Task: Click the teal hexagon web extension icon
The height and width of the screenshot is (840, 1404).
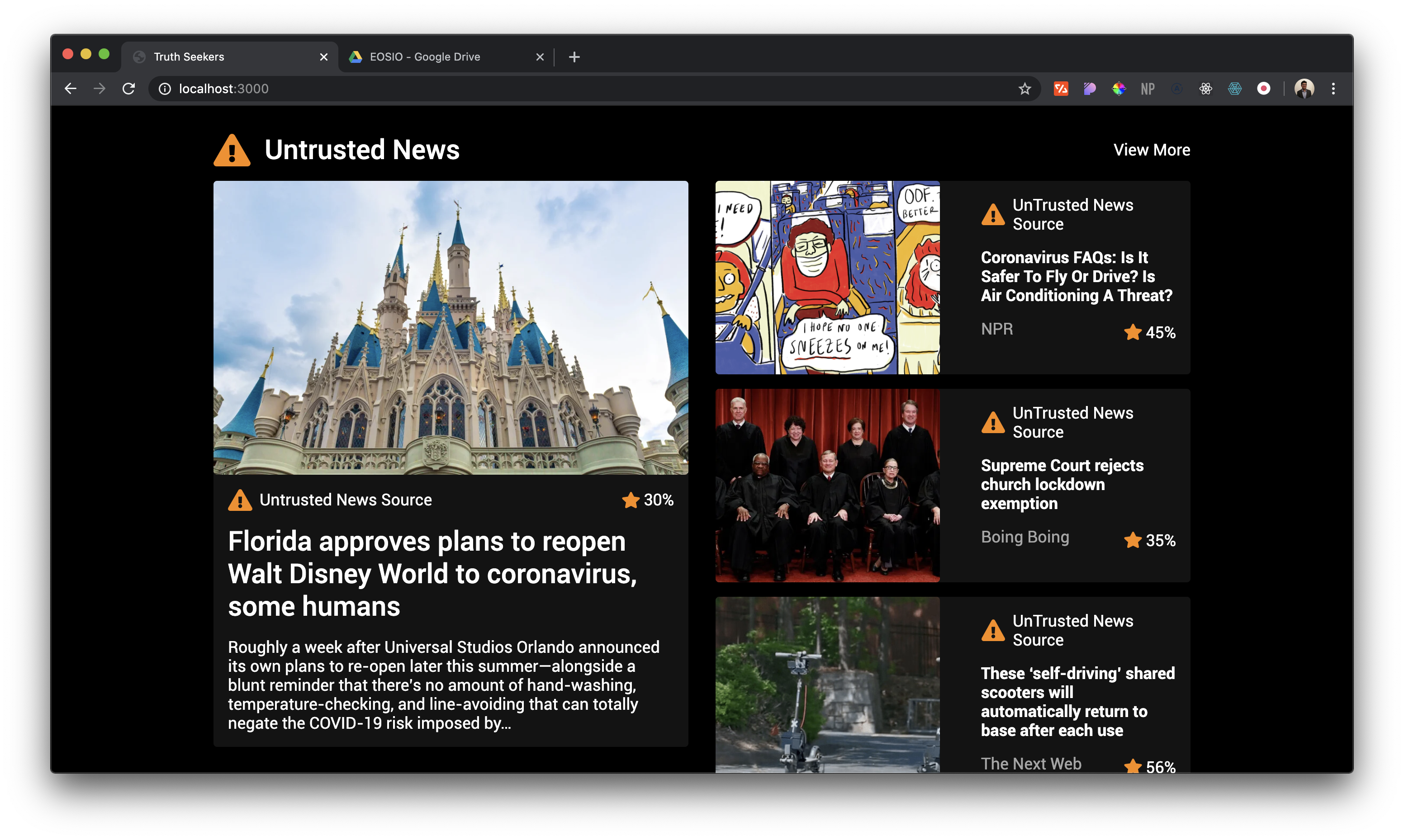Action: click(1235, 89)
